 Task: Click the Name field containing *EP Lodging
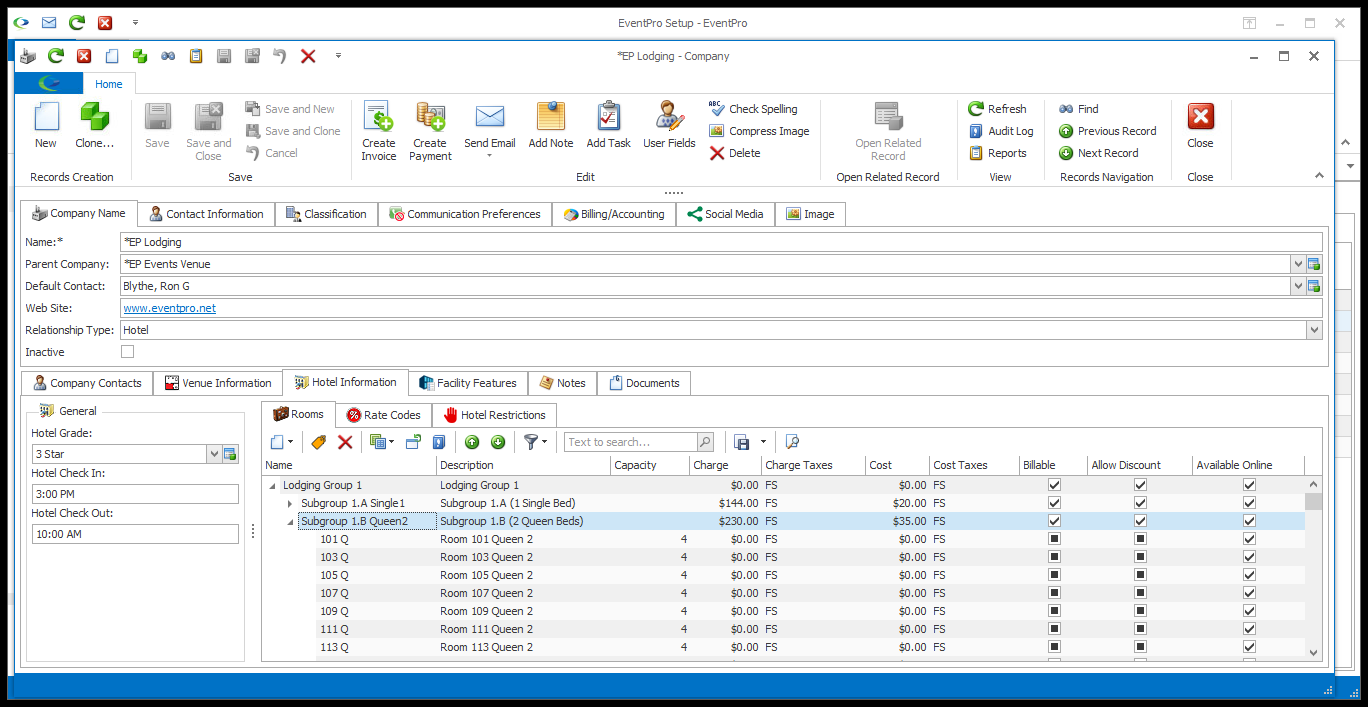(x=721, y=242)
